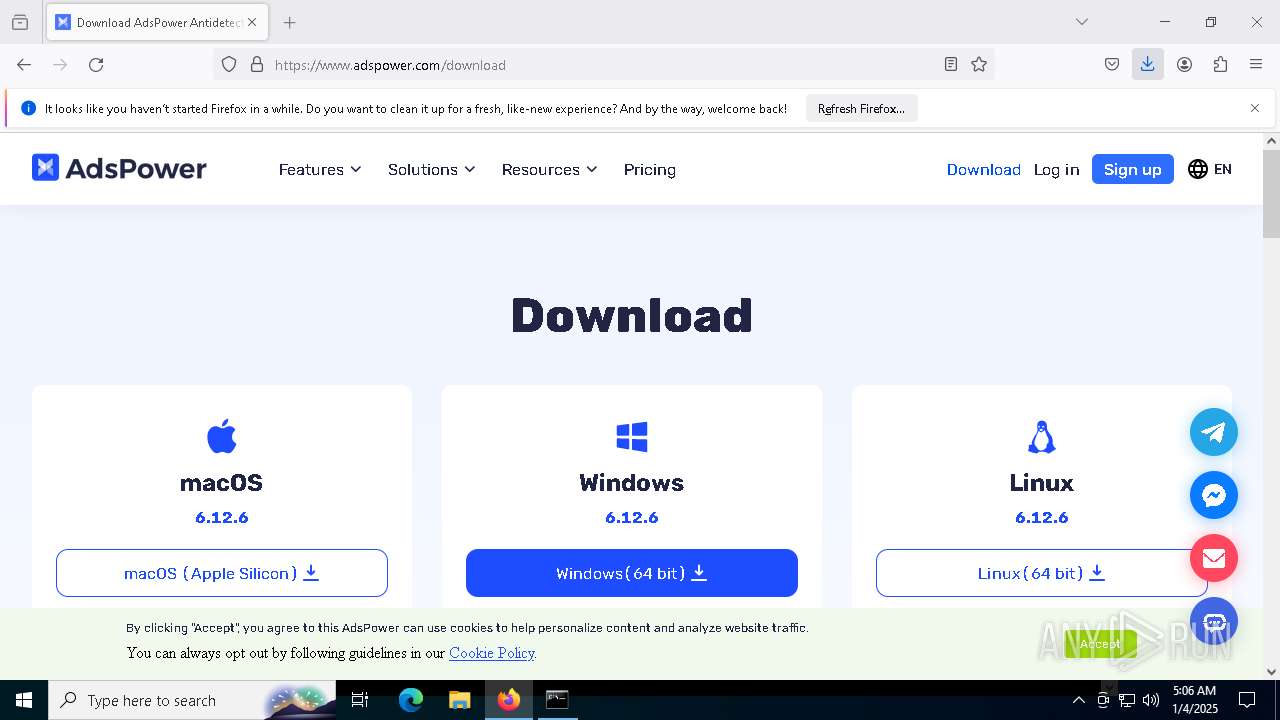Open the Messenger chat bubble

(x=1214, y=495)
